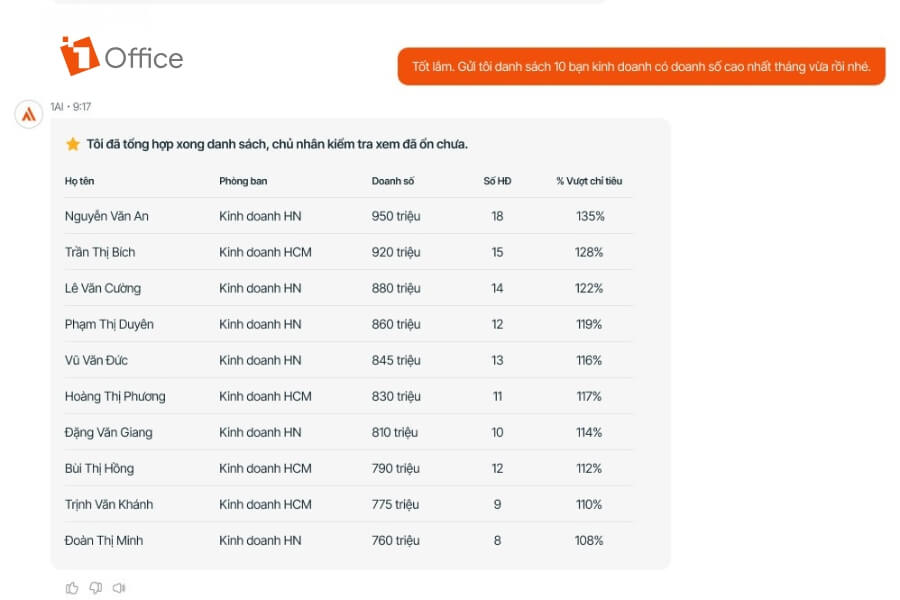Click the speaker read-aloud icon

tap(119, 588)
